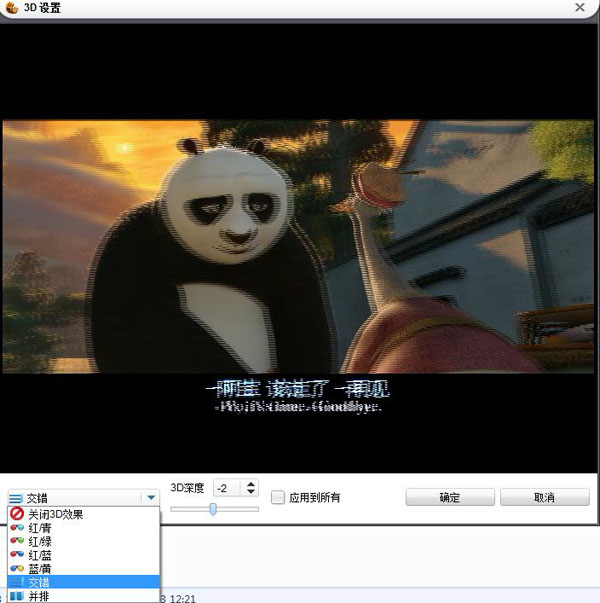
Task: Click the red/blue glasses icon
Action: click(17, 554)
